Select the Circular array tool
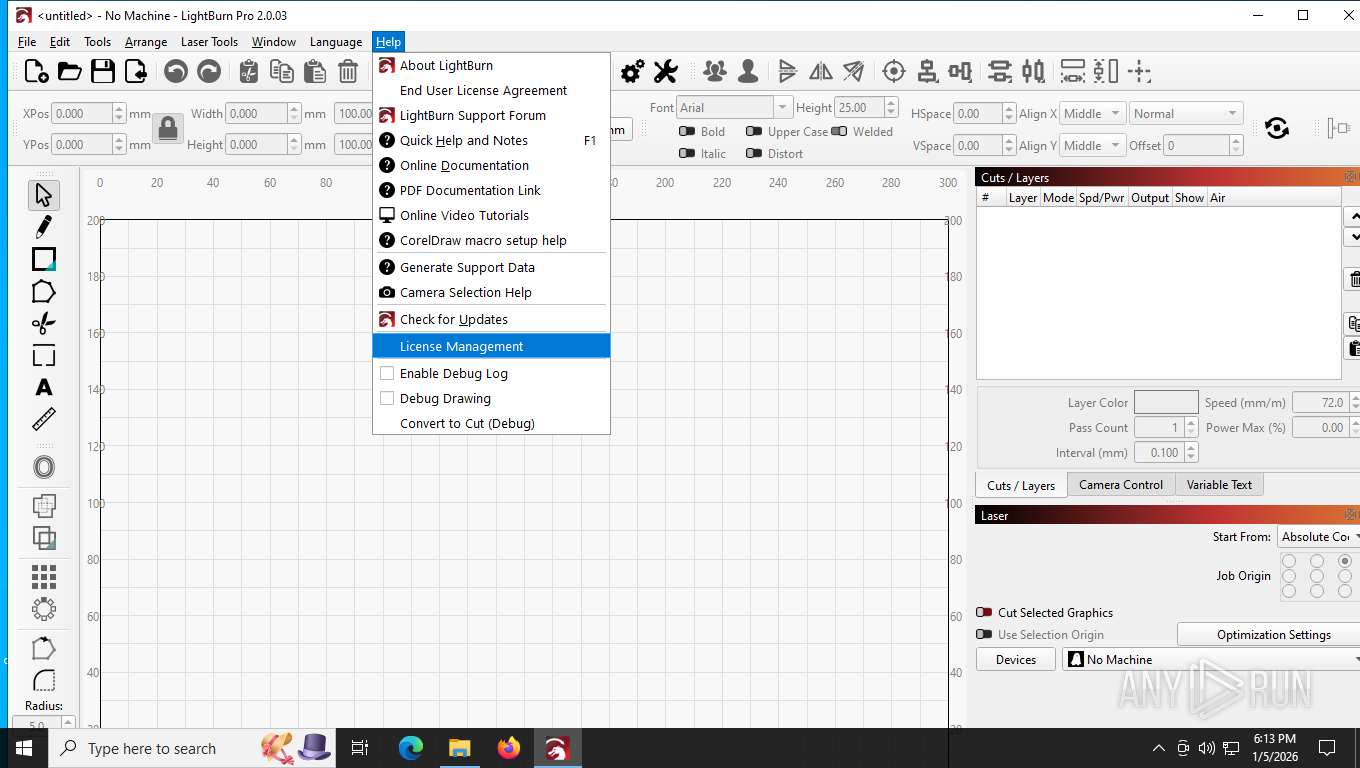Viewport: 1360px width, 768px height. 43,608
